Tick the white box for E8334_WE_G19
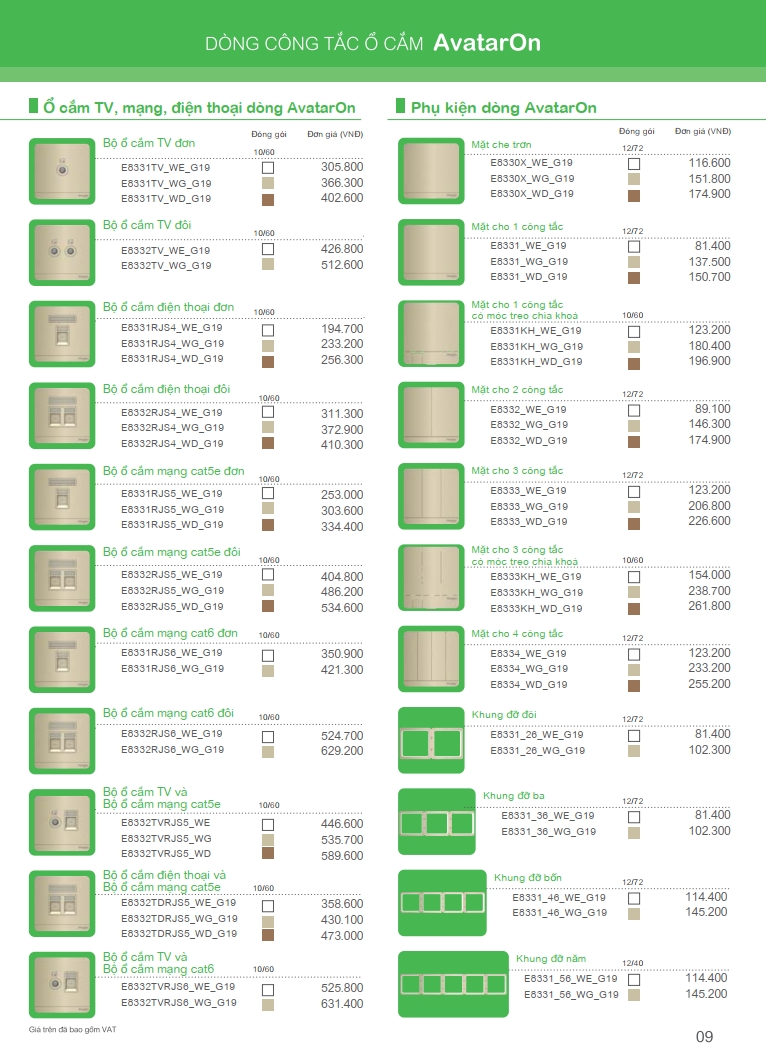 click(x=633, y=654)
